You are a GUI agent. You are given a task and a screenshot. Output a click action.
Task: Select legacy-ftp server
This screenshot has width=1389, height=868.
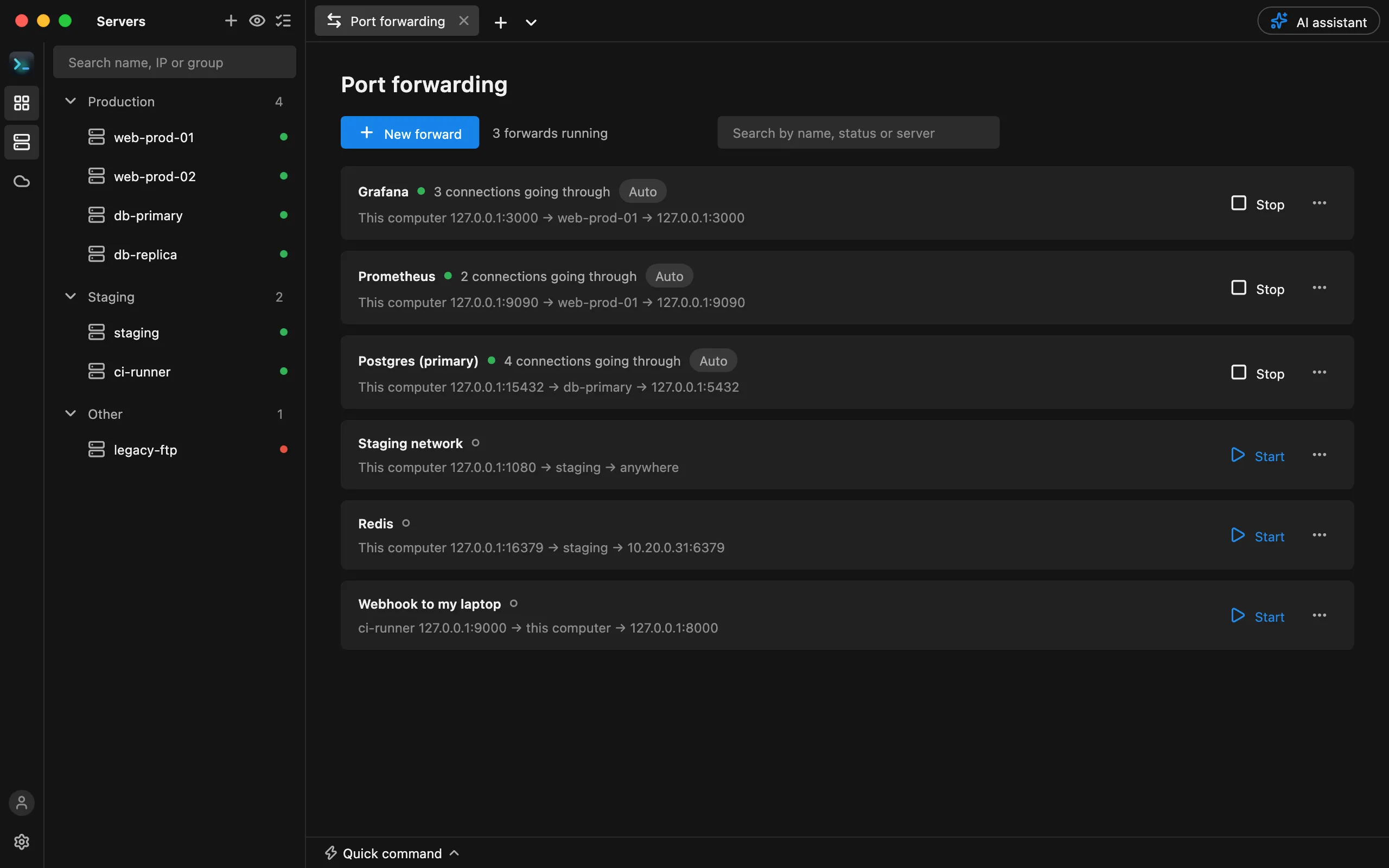(x=175, y=450)
